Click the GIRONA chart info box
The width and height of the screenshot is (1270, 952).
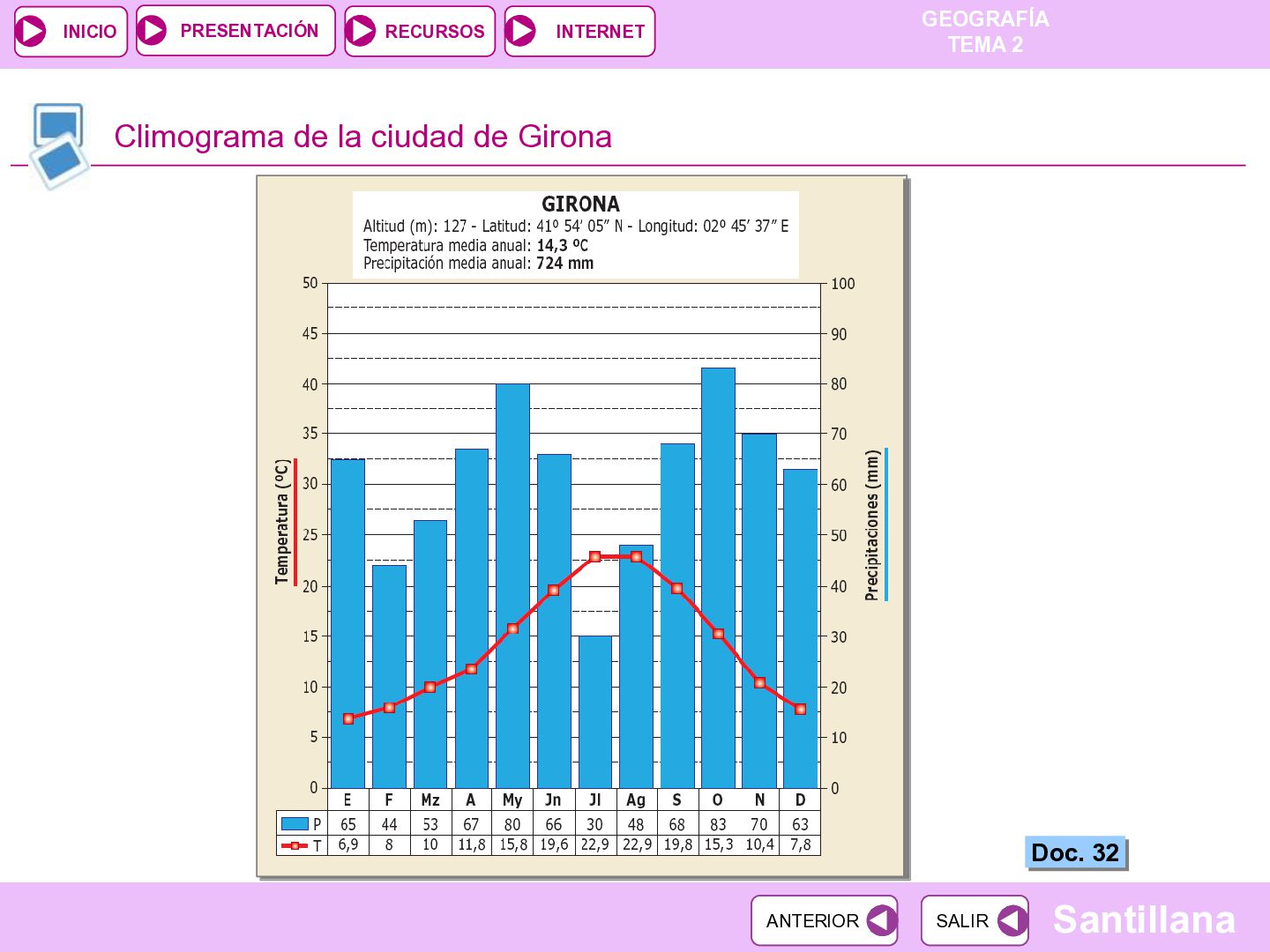(x=576, y=234)
